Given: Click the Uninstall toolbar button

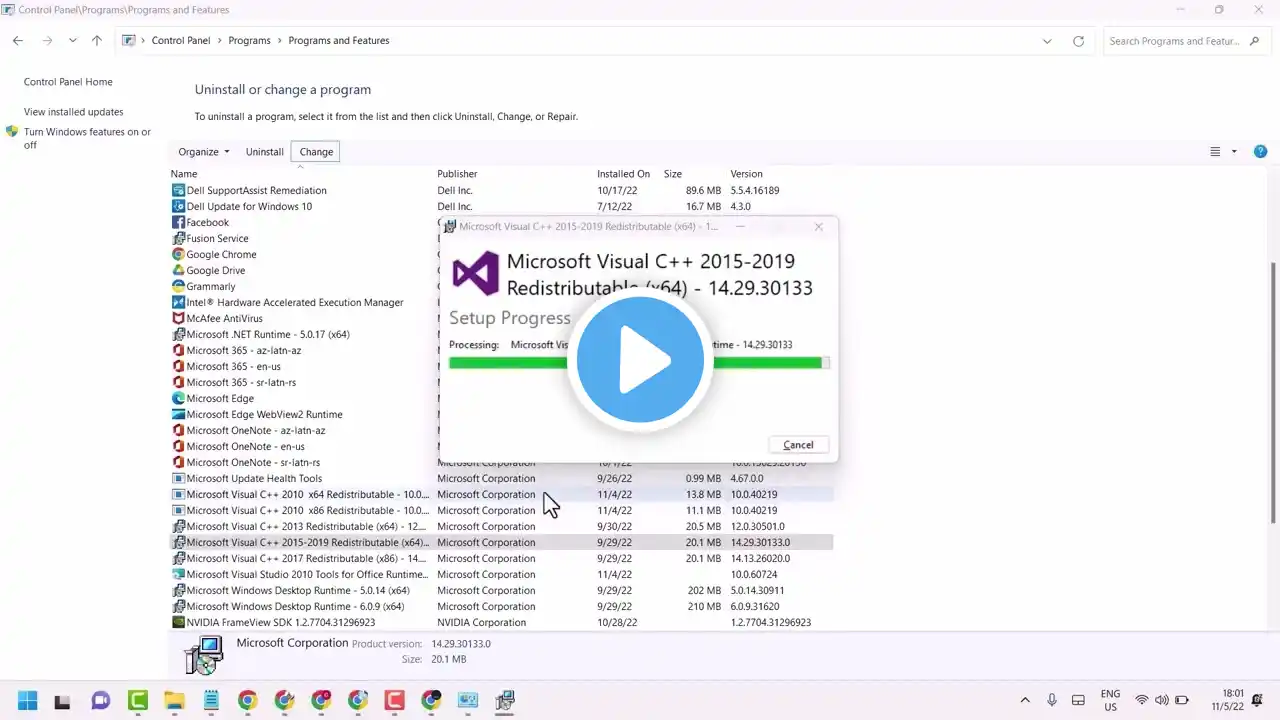Looking at the screenshot, I should [265, 152].
